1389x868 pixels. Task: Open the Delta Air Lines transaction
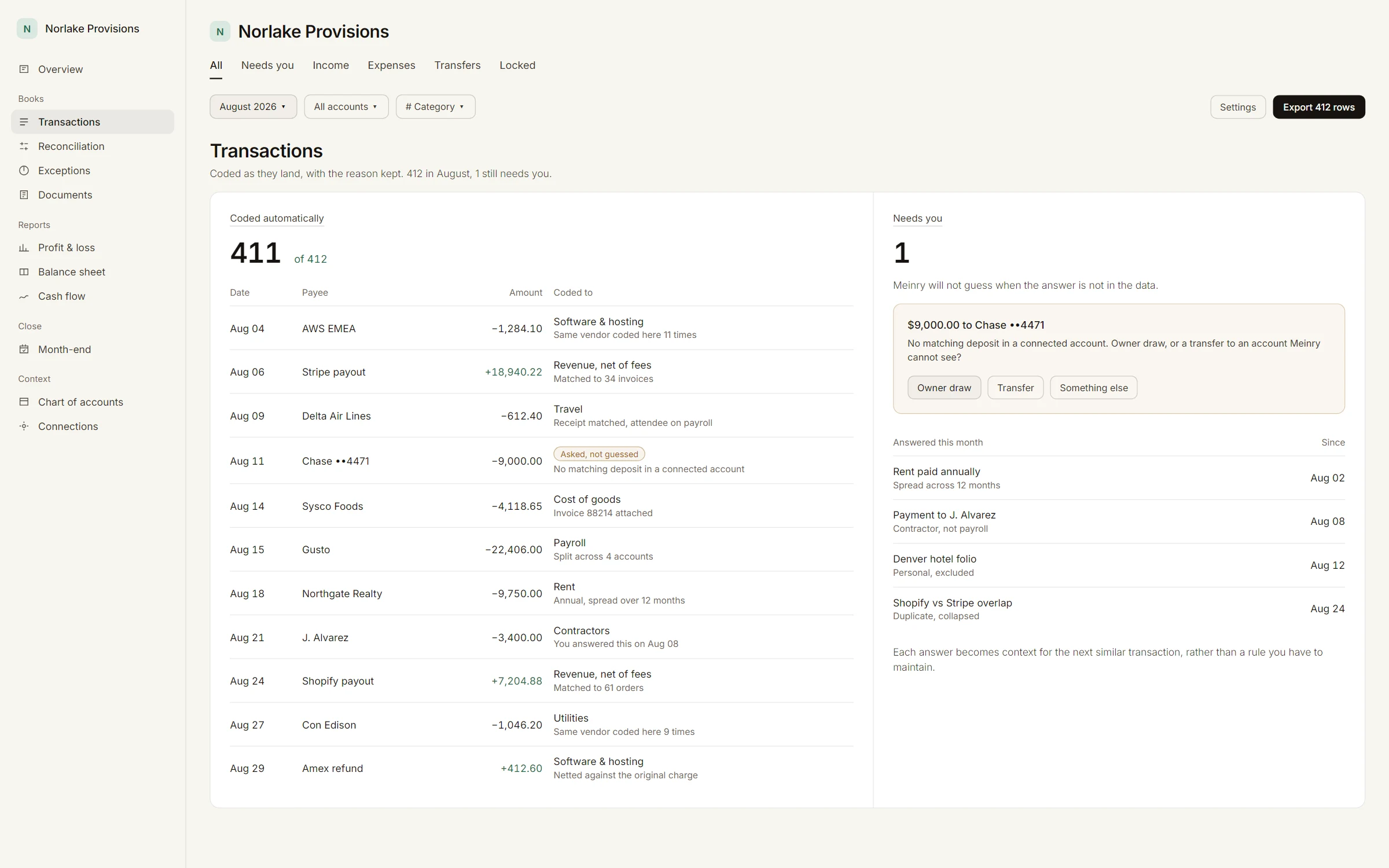[541, 415]
